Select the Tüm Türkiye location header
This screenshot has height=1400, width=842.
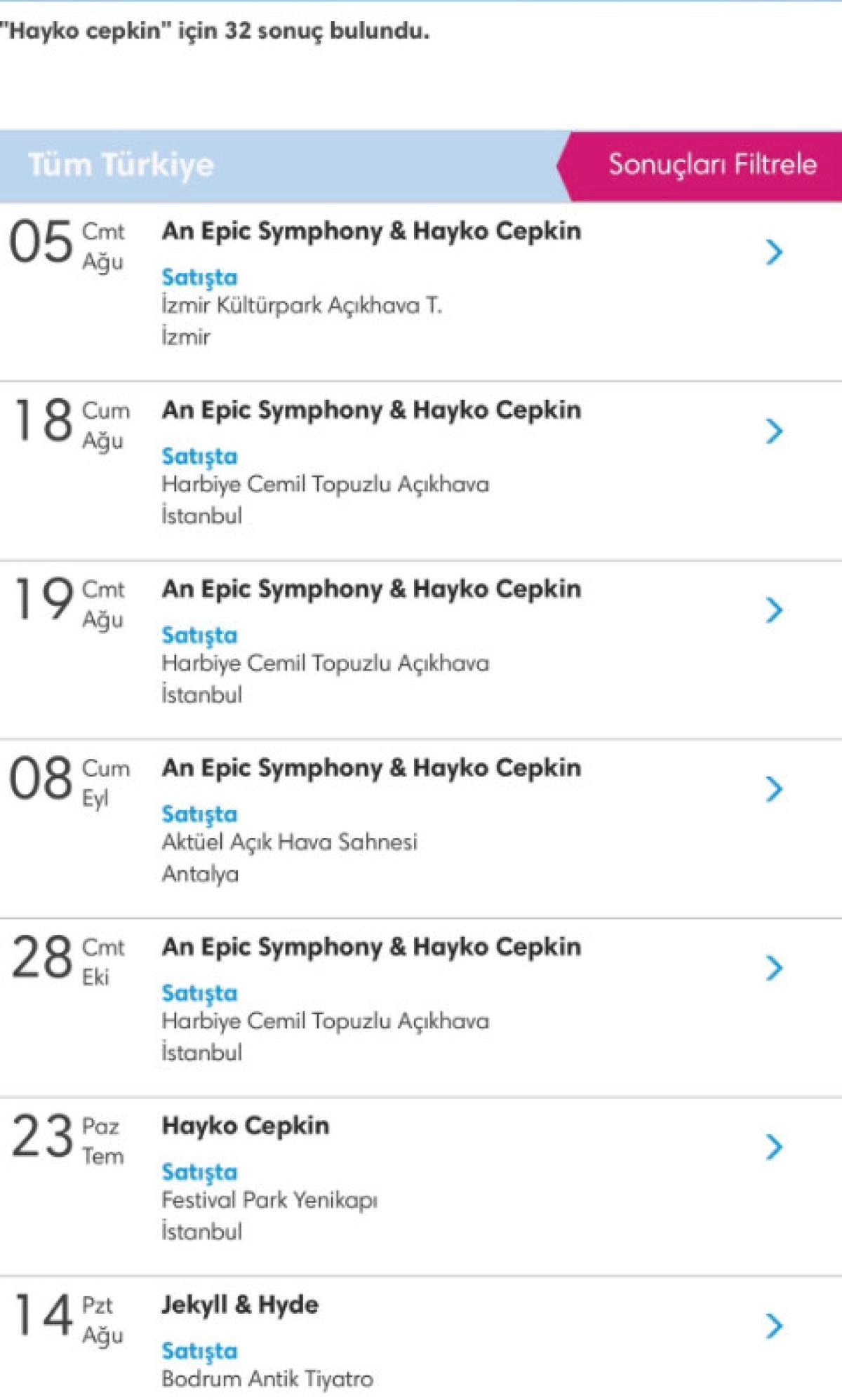[121, 165]
